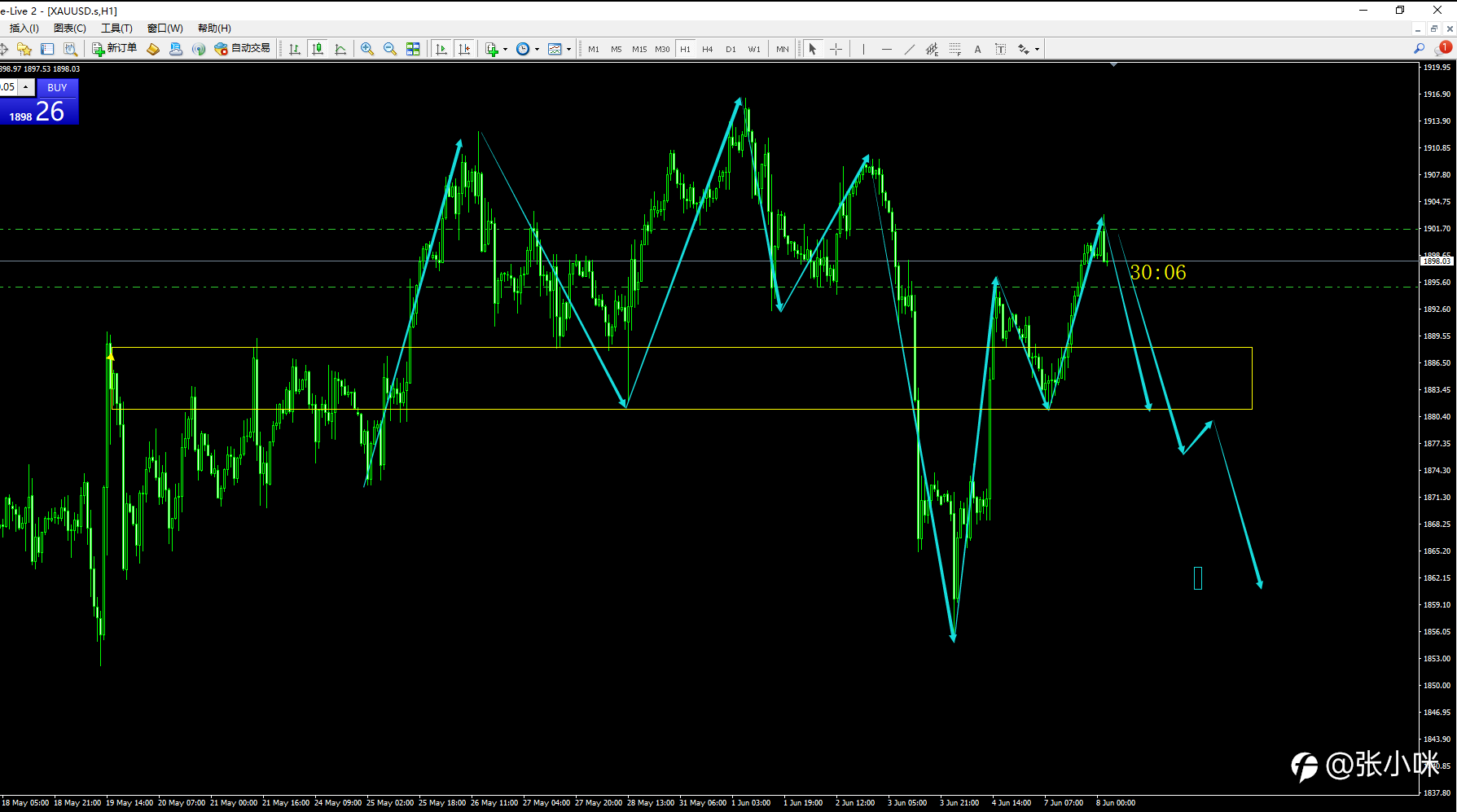Zoom out on the chart
Screen dimensions: 1457x812
390,49
